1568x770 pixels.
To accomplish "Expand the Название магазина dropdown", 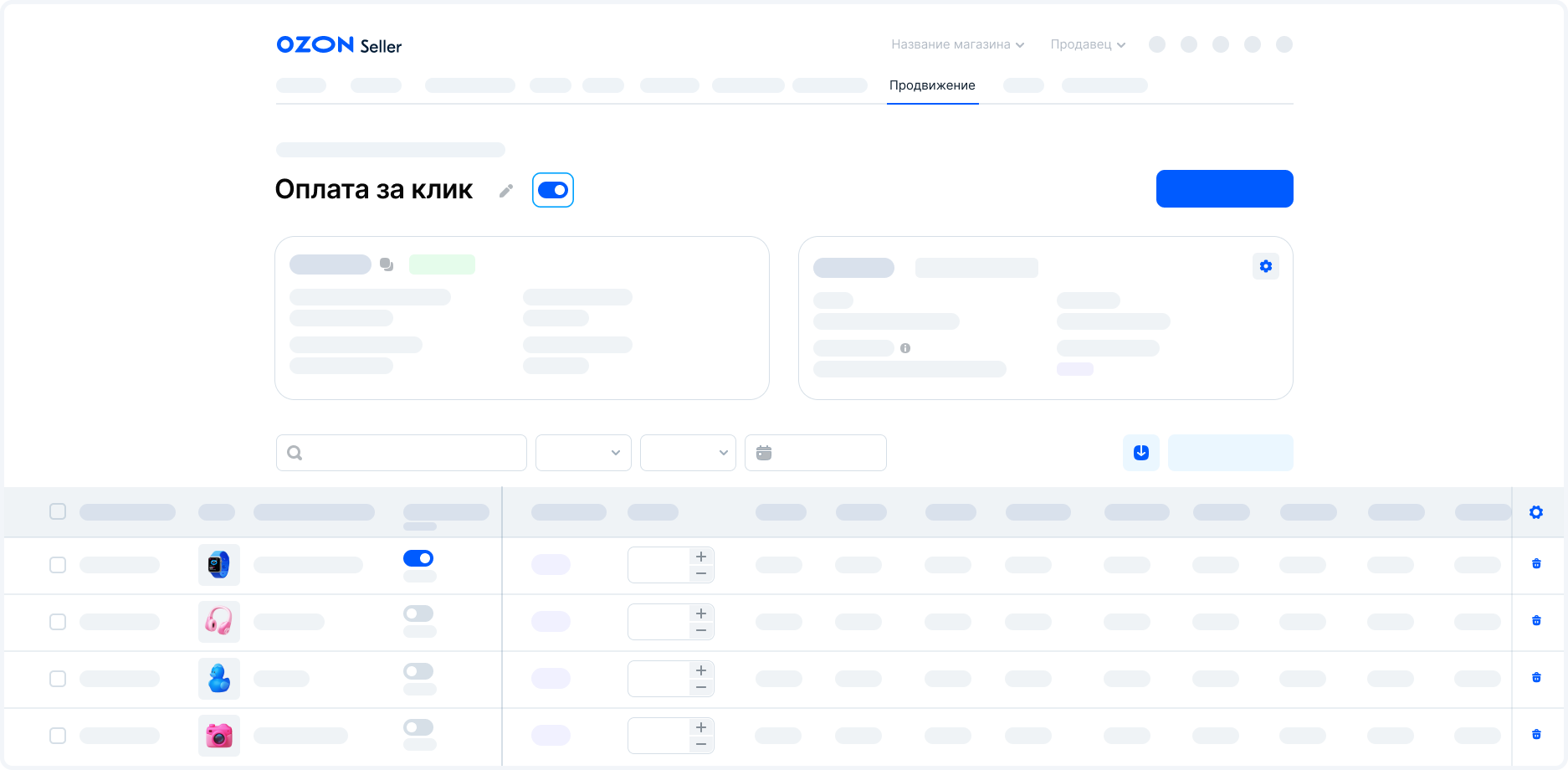I will (x=957, y=44).
